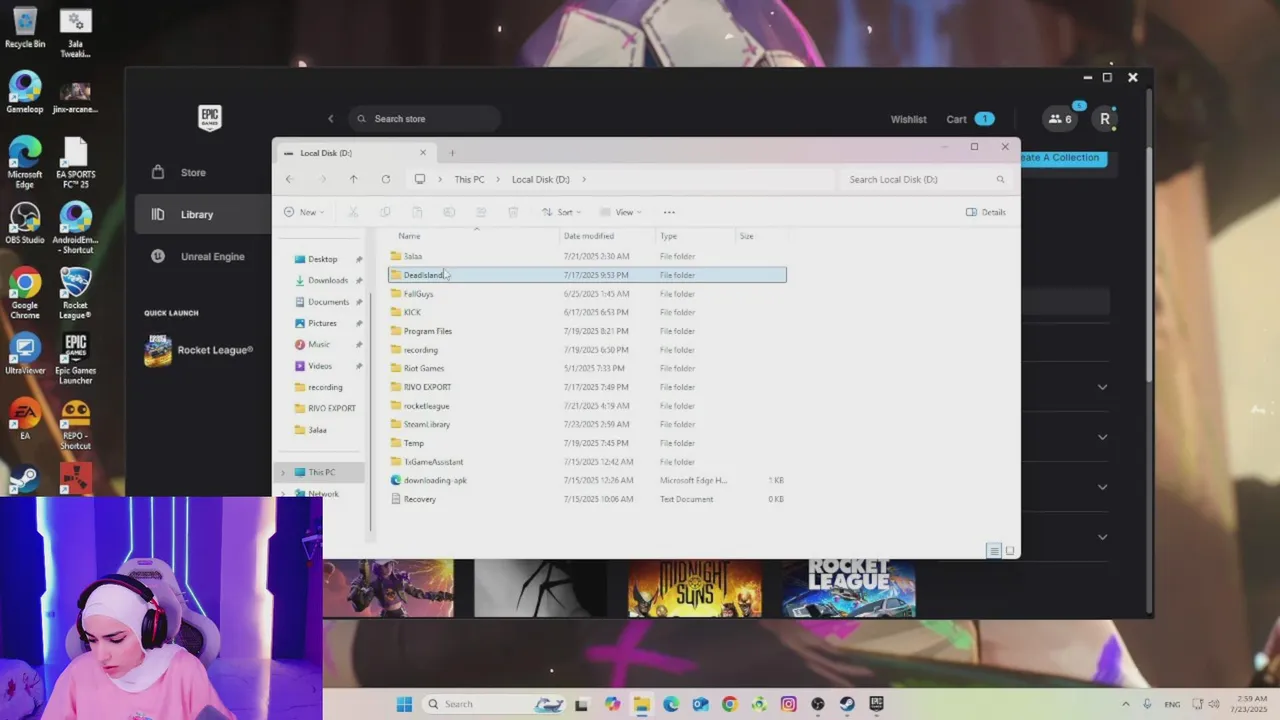Open the Windows Start button
This screenshot has height=720, width=1280.
(404, 704)
